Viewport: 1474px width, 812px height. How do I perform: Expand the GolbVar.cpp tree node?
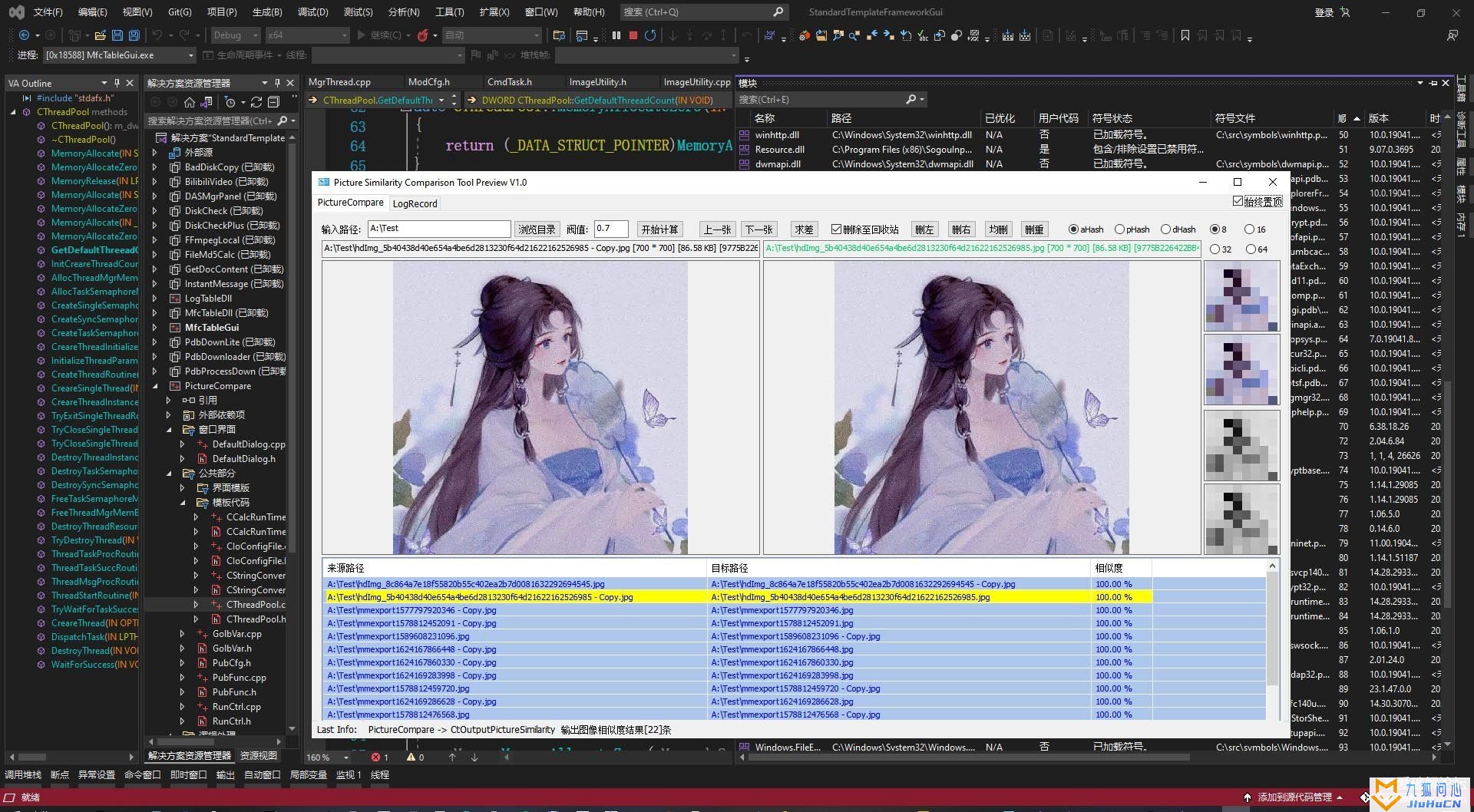pyautogui.click(x=182, y=634)
